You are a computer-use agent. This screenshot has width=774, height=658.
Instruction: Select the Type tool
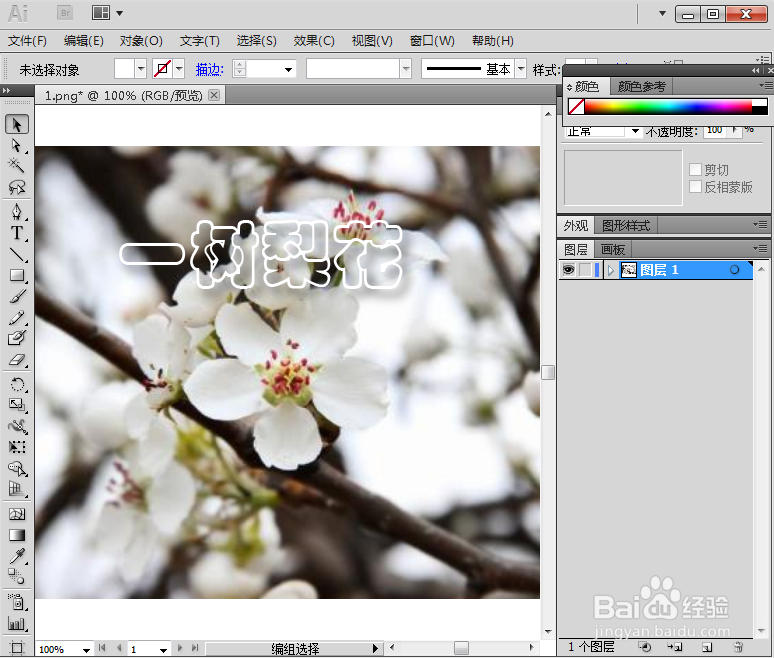pyautogui.click(x=17, y=232)
